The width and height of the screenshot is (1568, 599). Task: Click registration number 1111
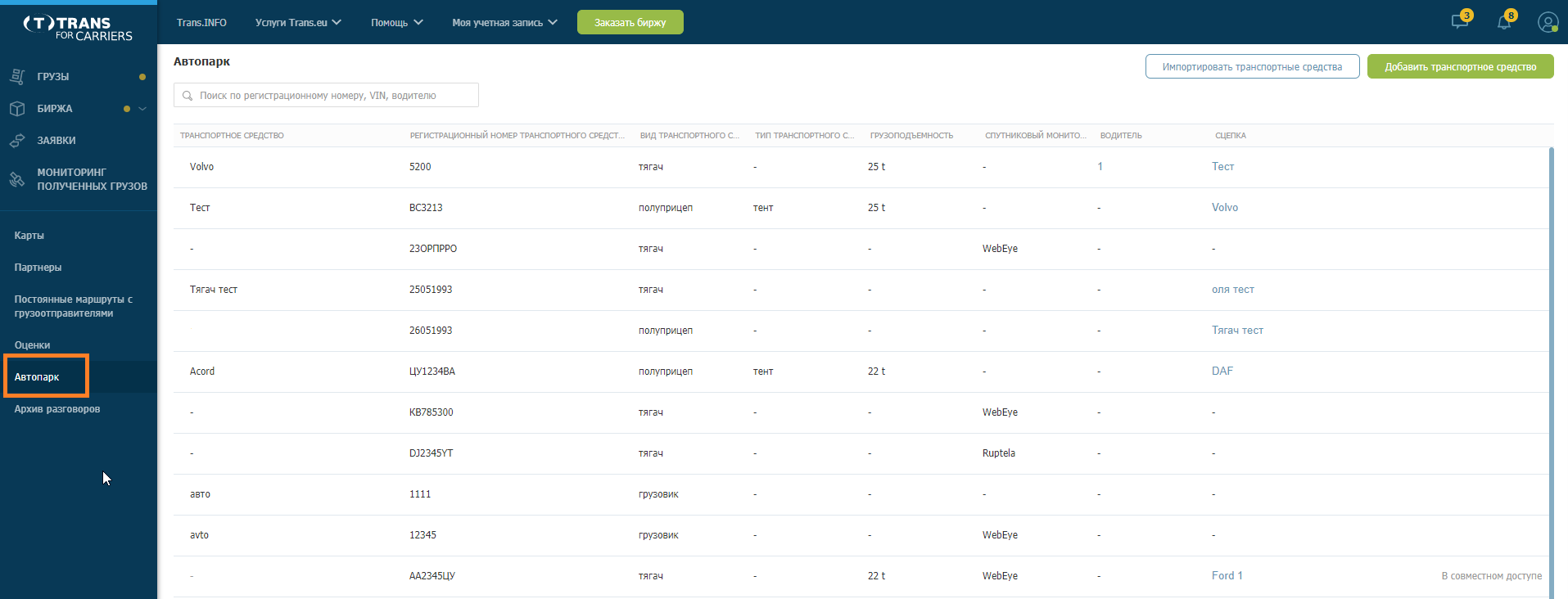coord(420,494)
